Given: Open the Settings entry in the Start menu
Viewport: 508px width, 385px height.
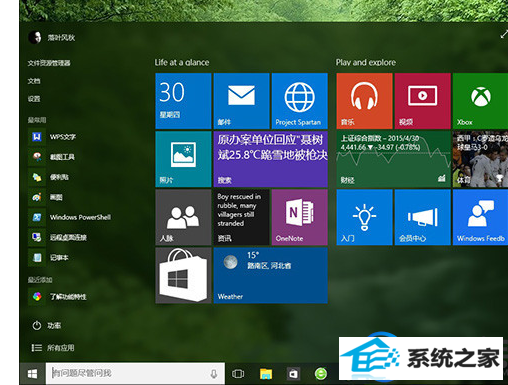Looking at the screenshot, I should tap(34, 99).
